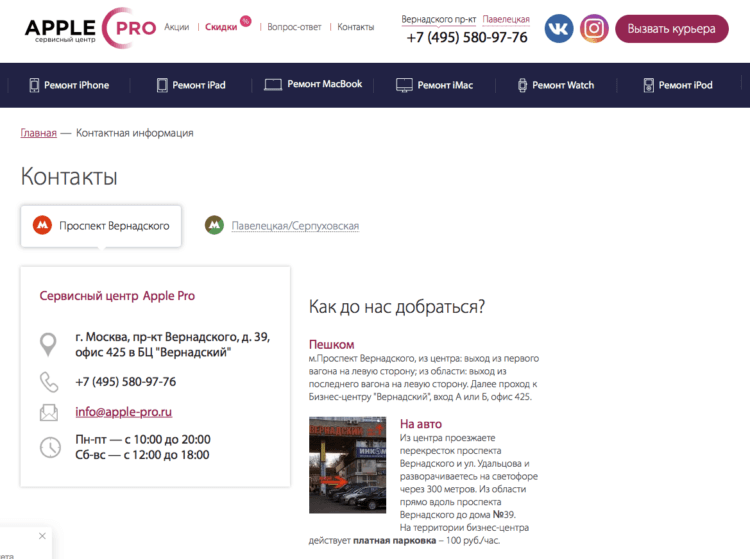
Task: Click the Сервисный центр Apple Pro heading
Action: (x=117, y=296)
